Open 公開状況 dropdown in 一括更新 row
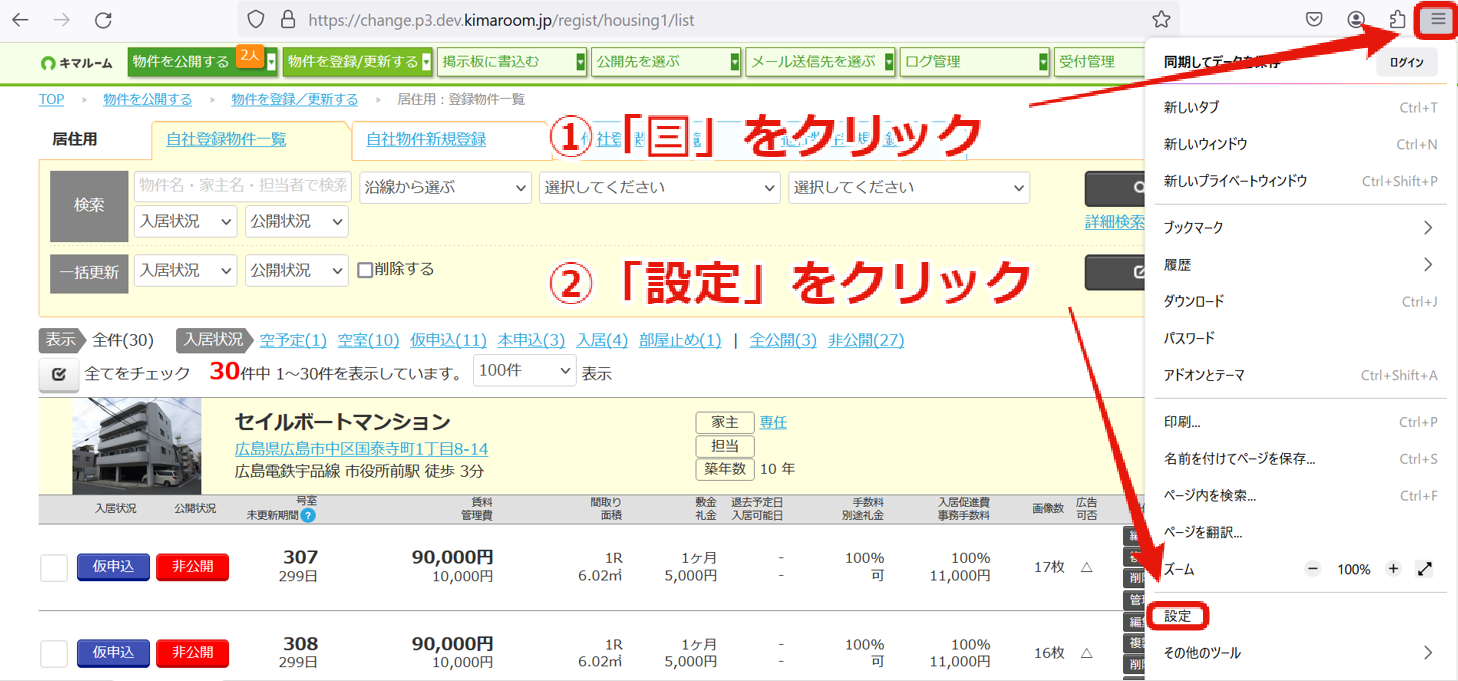Screen dimensions: 1458x681 coord(296,270)
